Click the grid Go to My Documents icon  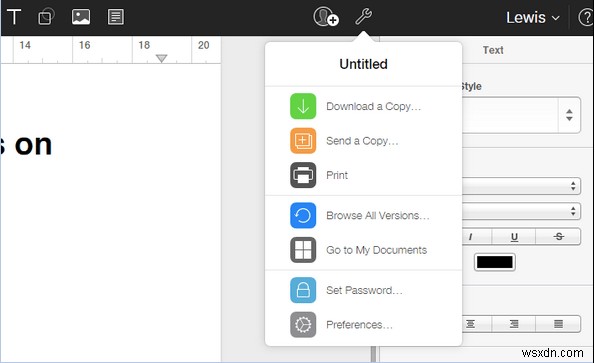(303, 250)
